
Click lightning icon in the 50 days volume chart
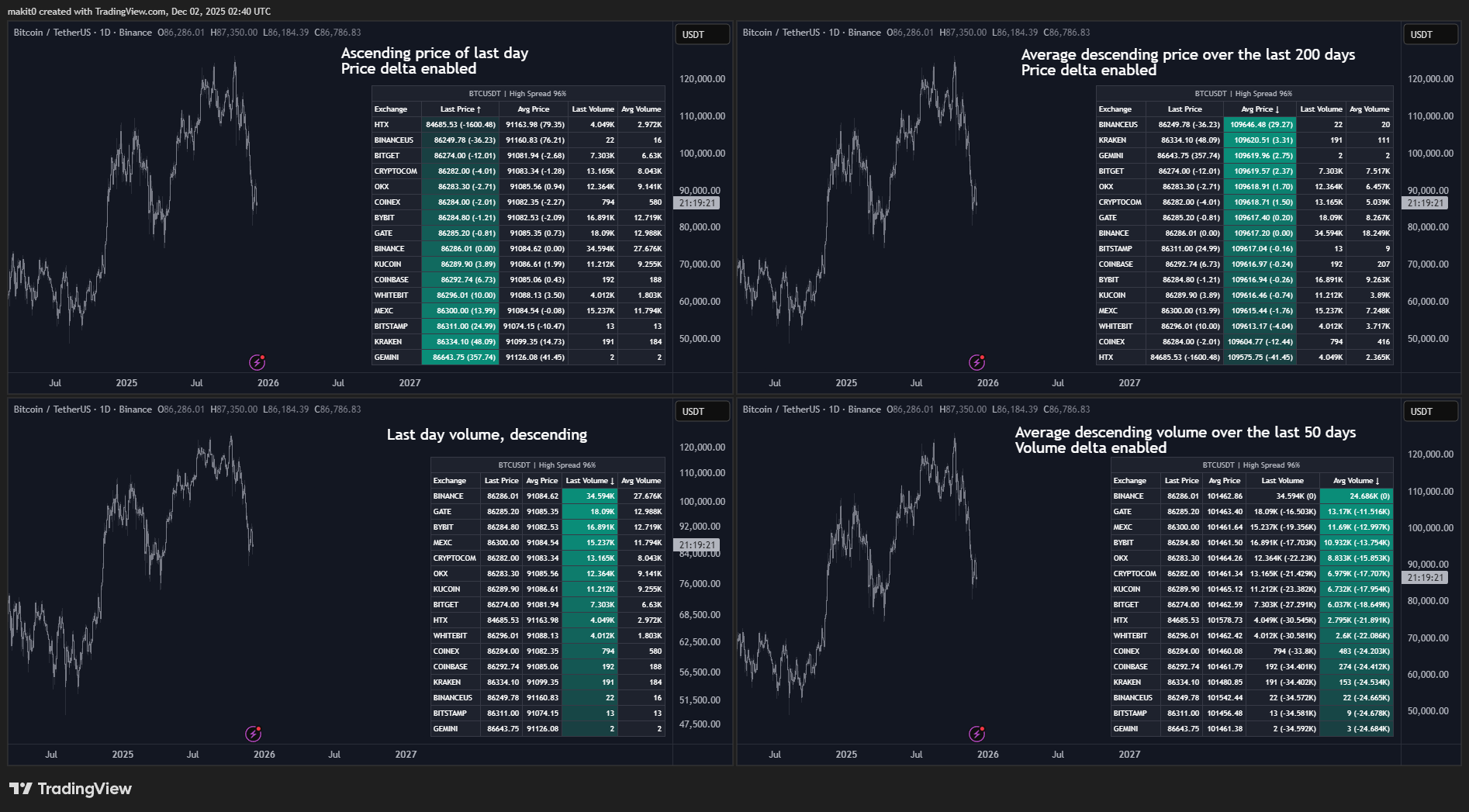click(977, 733)
